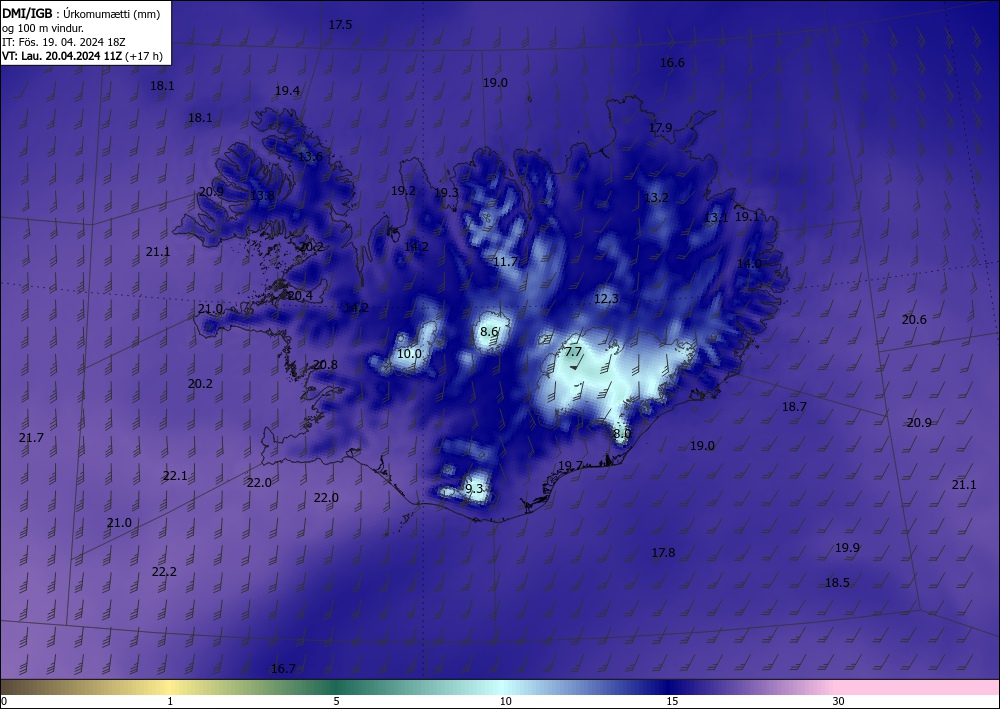The width and height of the screenshot is (1000, 709).
Task: Click the color scale tick label 1
Action: (x=170, y=701)
